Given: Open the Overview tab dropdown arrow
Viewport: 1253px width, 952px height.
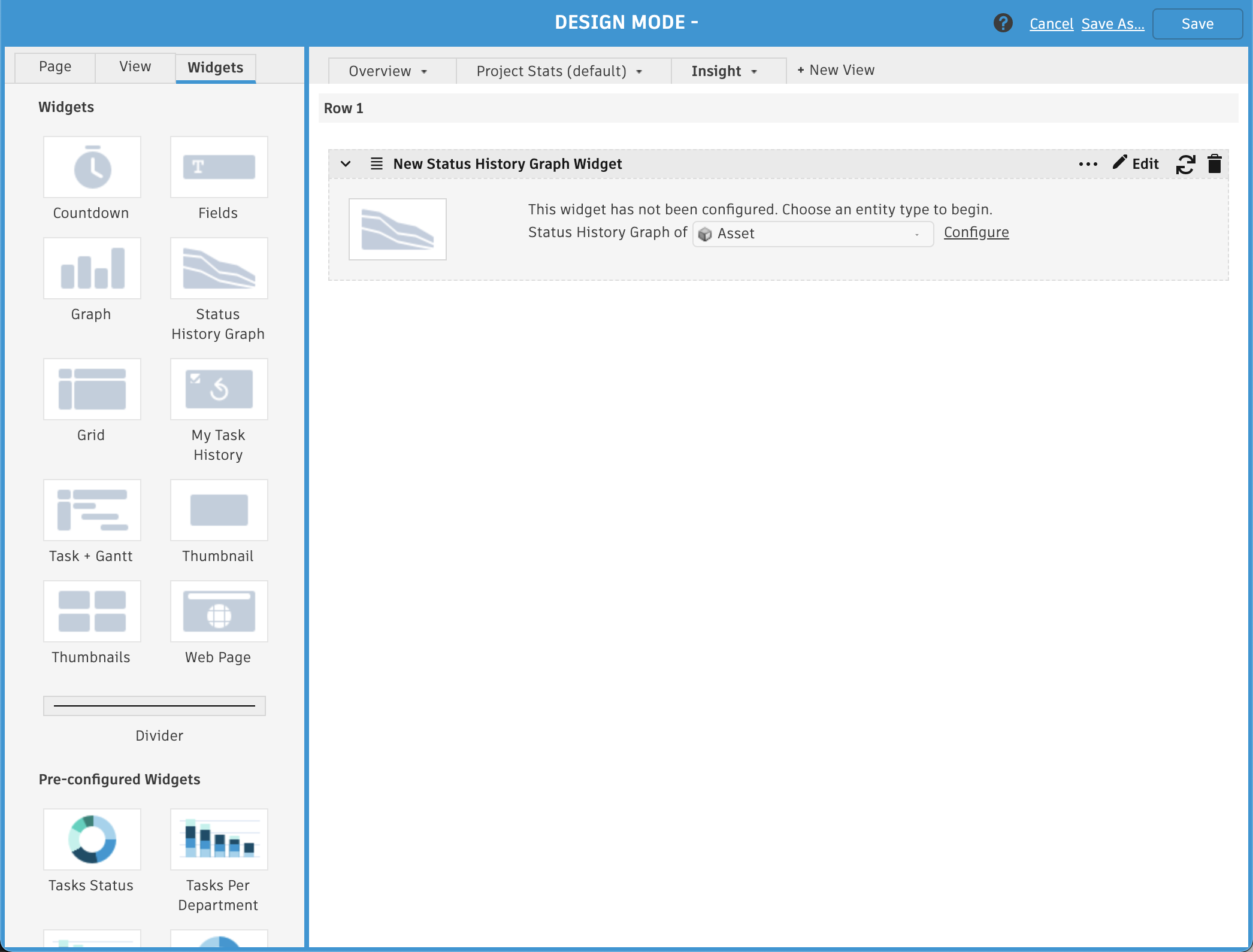Looking at the screenshot, I should [424, 72].
